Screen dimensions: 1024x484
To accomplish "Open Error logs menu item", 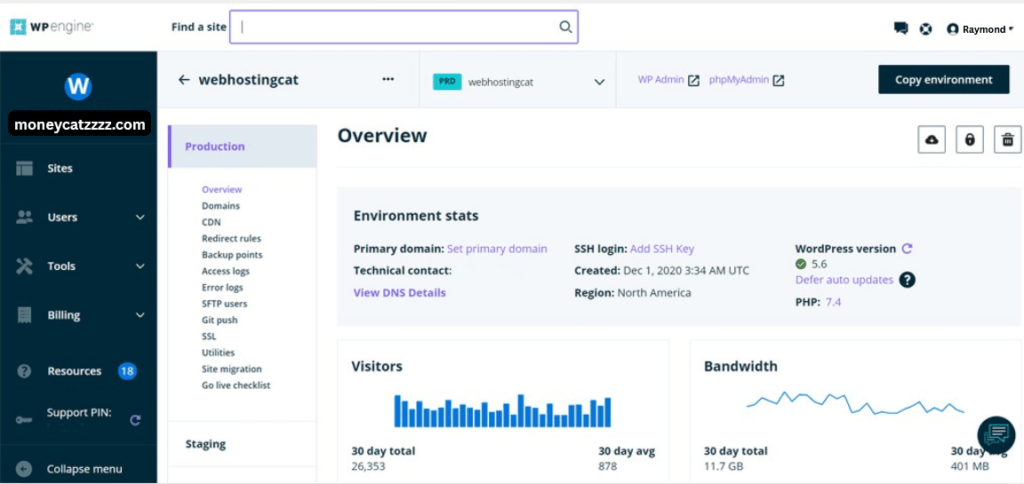I will click(222, 287).
